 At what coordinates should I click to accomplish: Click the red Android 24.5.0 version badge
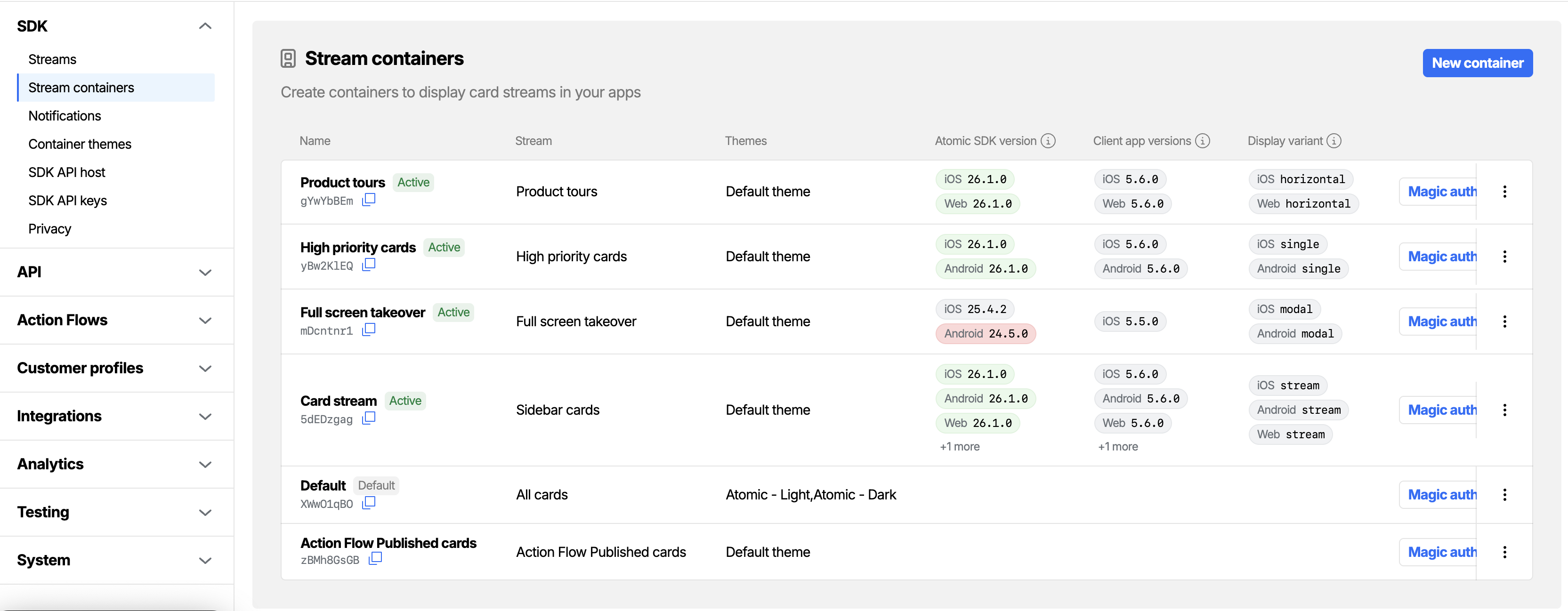coord(986,334)
